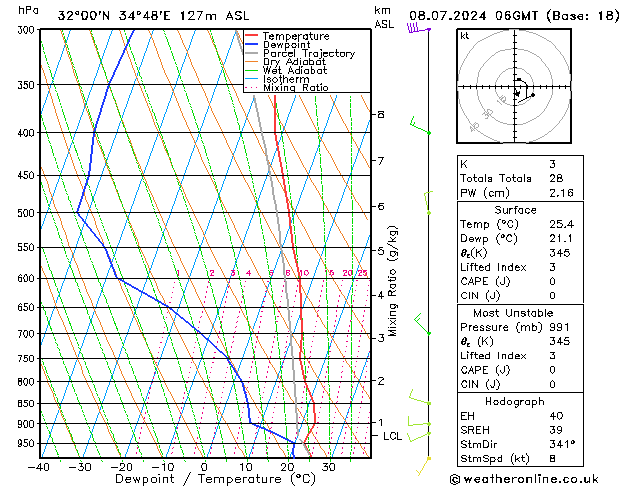The height and width of the screenshot is (486, 629).
Task: Click the blue Dewpoint legend entry
Action: 278,45
